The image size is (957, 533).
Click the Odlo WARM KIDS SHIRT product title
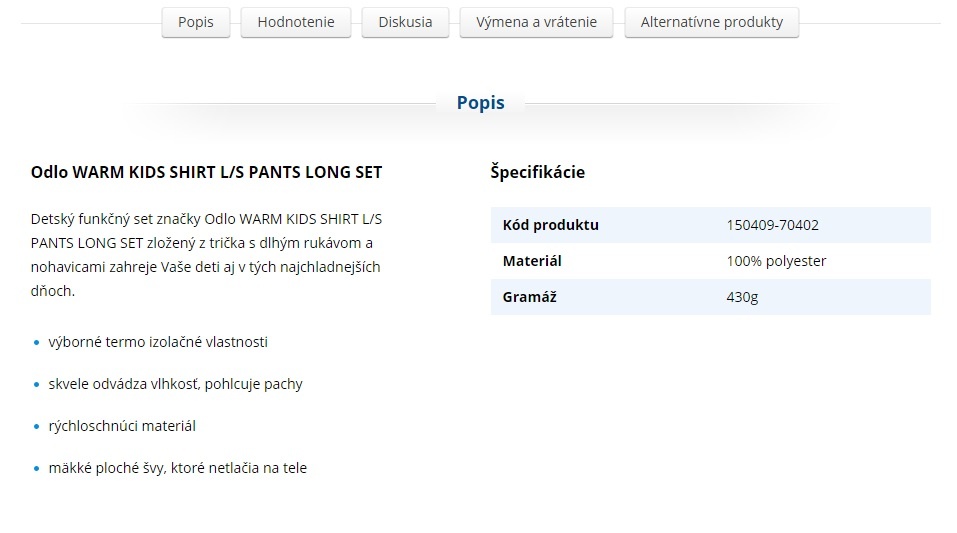point(206,172)
